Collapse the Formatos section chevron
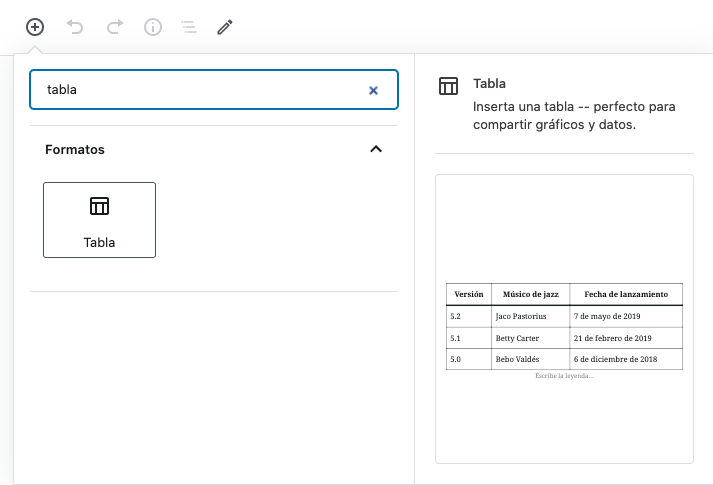 pyautogui.click(x=376, y=149)
